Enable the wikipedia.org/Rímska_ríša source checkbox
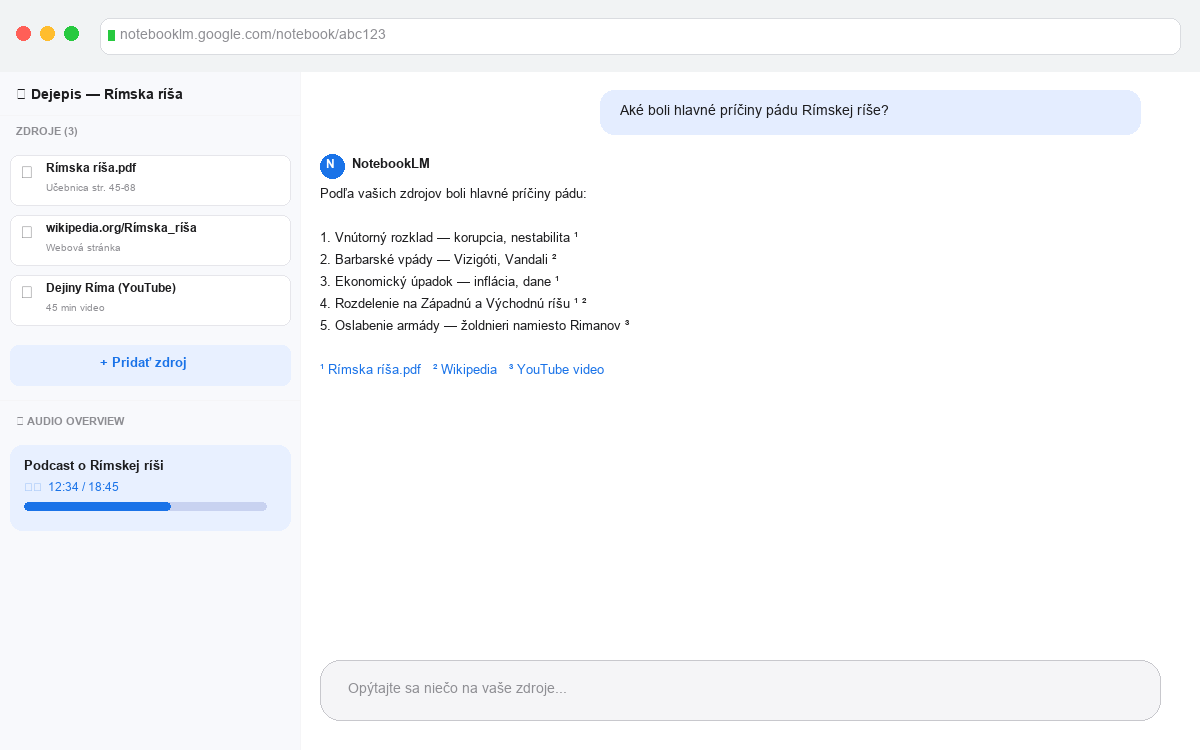 click(x=26, y=231)
